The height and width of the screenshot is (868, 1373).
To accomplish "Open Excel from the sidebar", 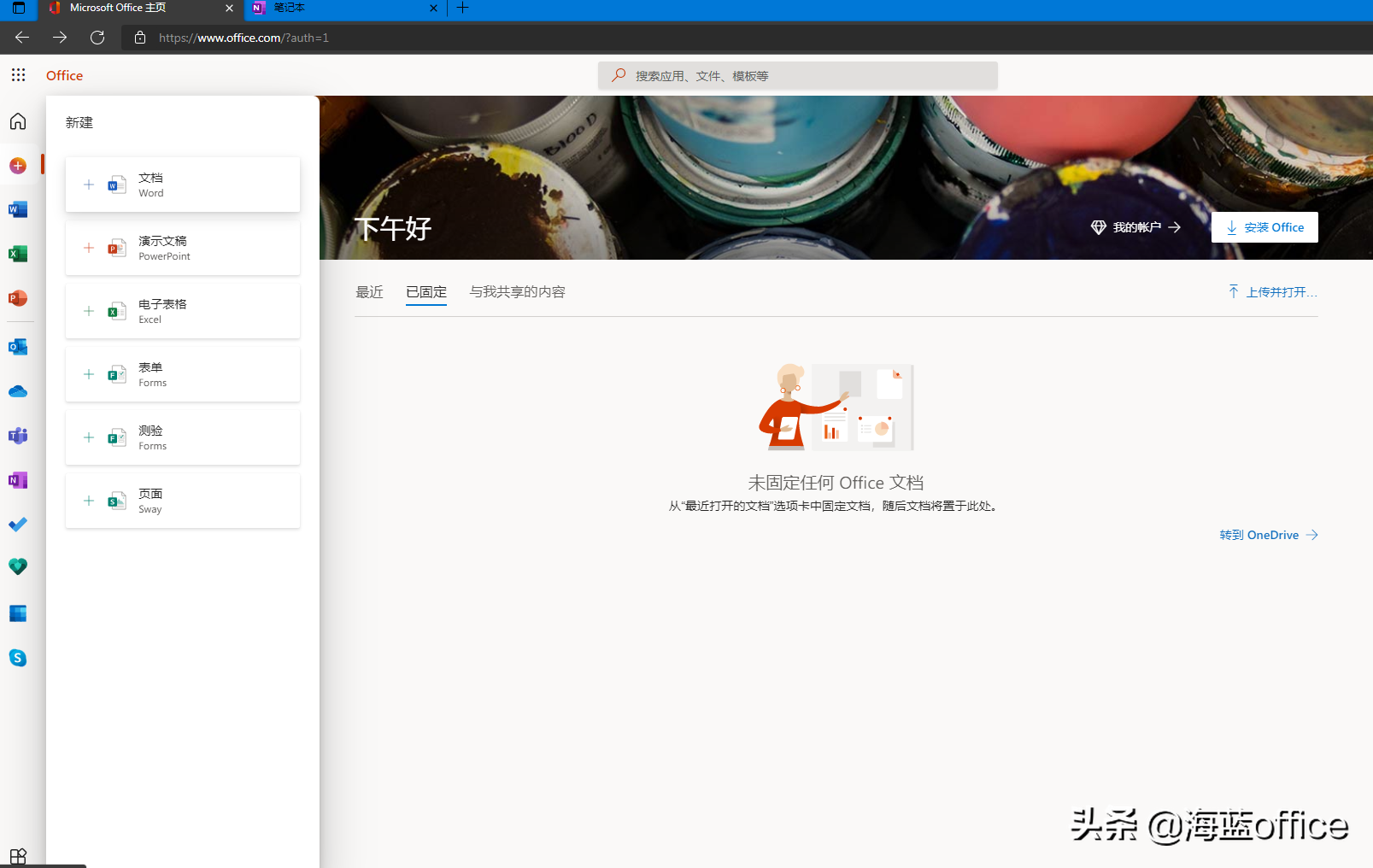I will coord(18,254).
